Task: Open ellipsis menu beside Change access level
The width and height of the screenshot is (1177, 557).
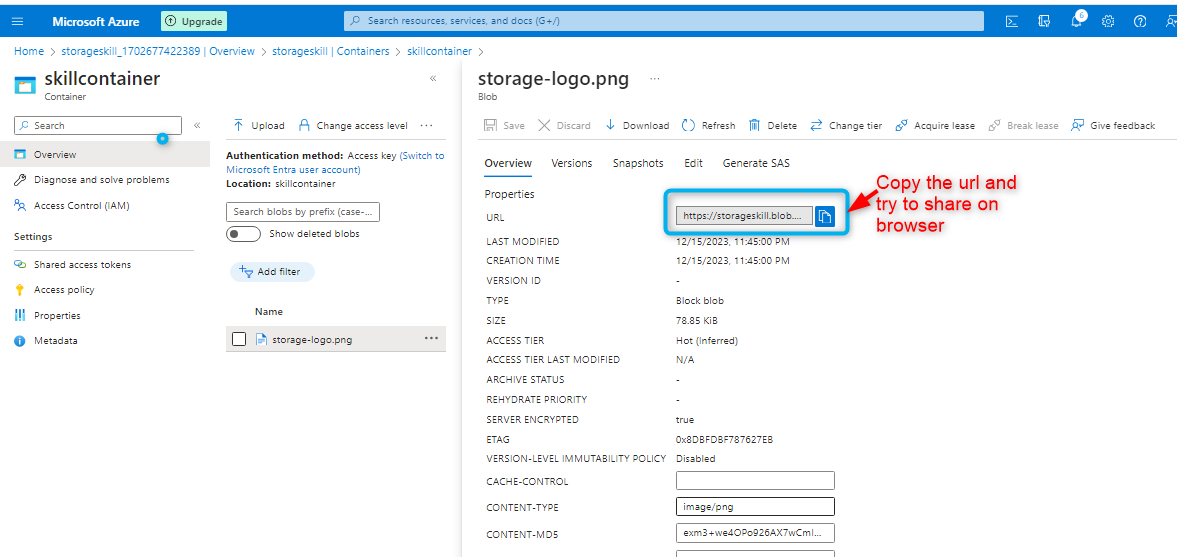Action: [427, 126]
